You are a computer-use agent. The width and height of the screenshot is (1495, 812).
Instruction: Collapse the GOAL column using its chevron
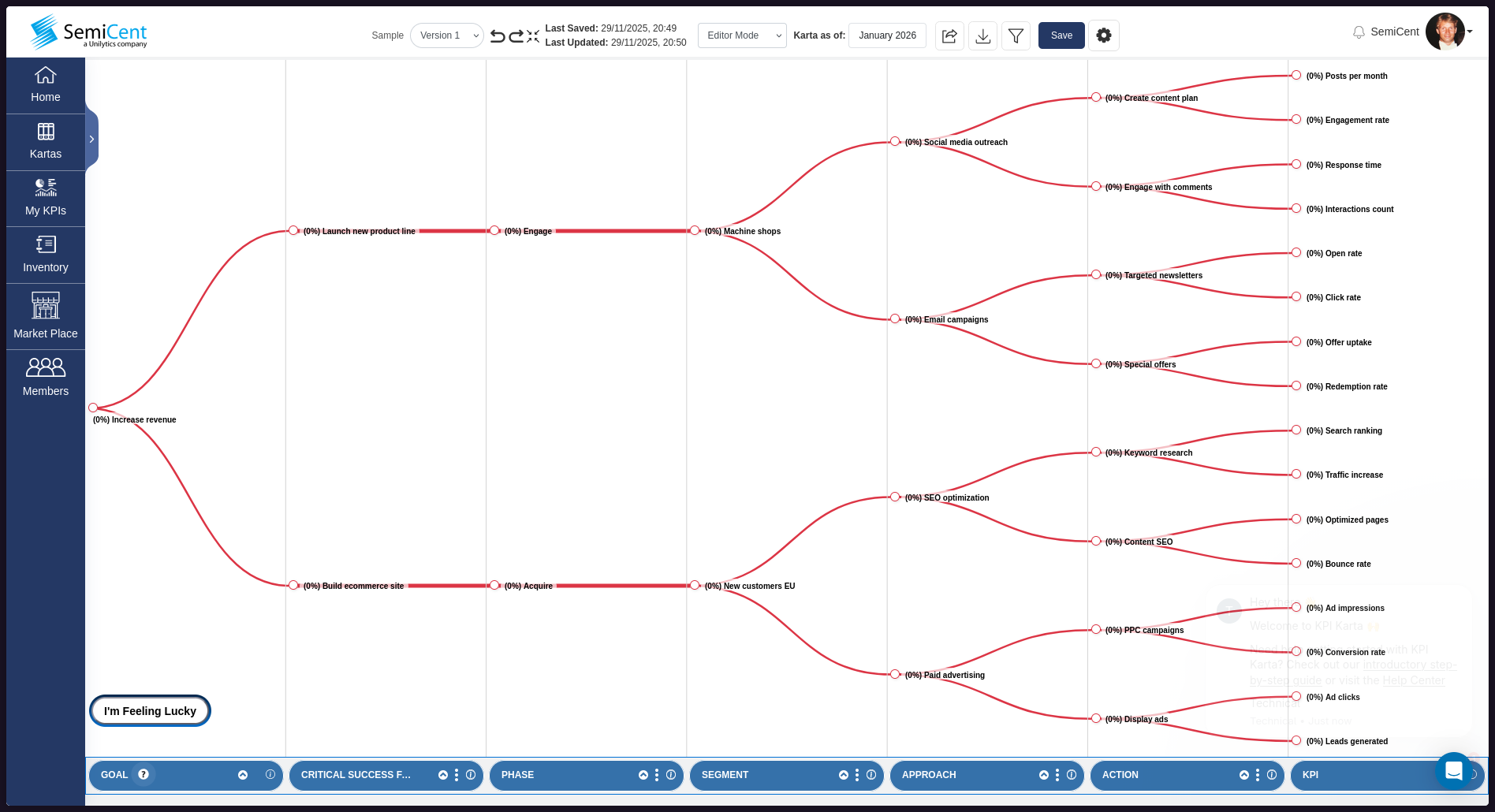coord(243,774)
